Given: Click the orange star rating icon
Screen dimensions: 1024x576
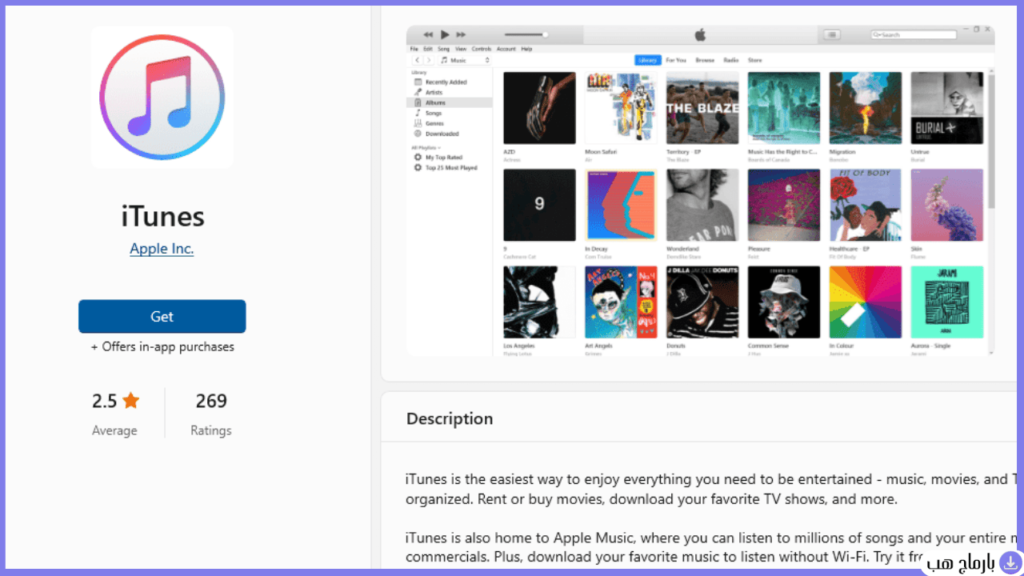Looking at the screenshot, I should 131,400.
